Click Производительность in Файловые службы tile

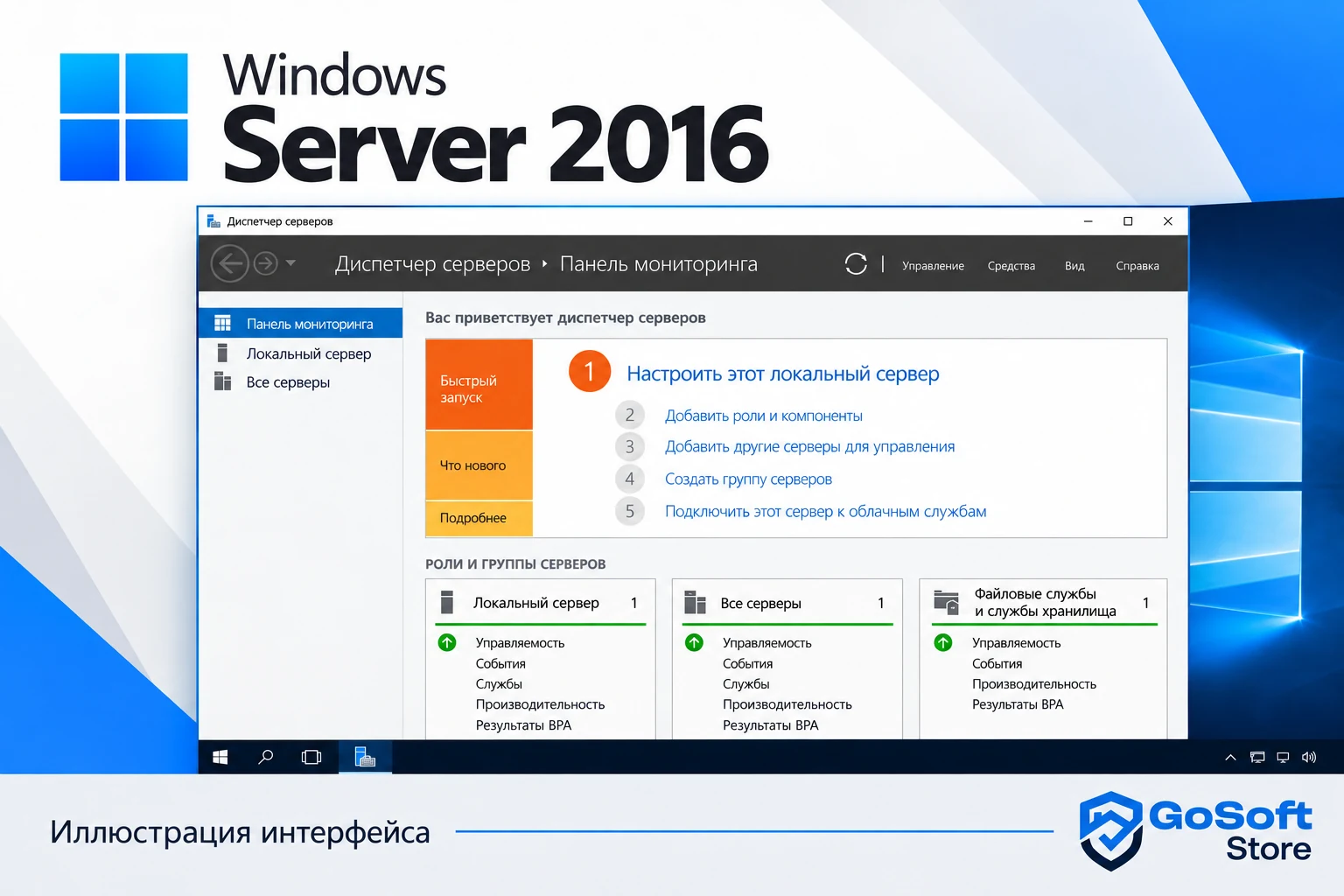click(1033, 684)
